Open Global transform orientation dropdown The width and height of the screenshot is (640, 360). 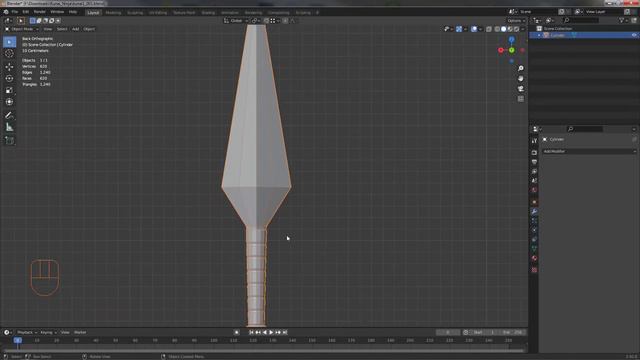coord(236,20)
